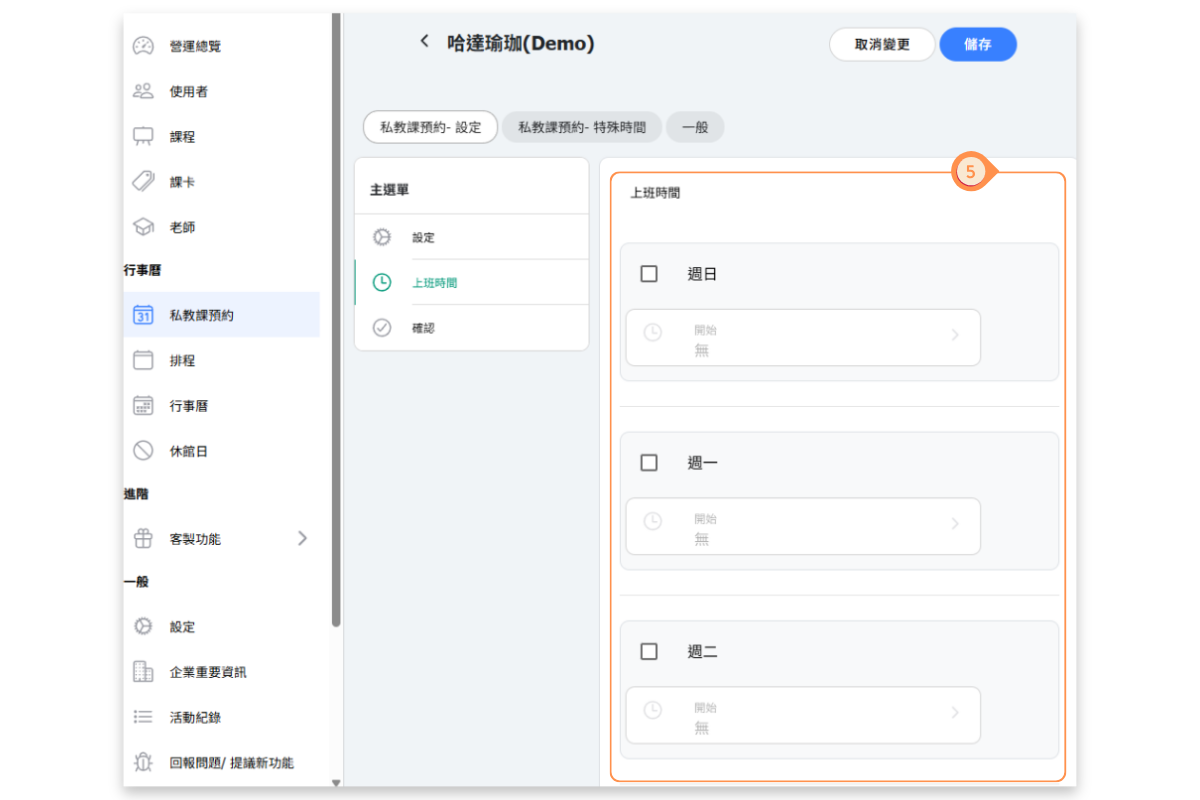Toggle the 週二 checkbox
Screen dimensions: 1200x800
click(649, 652)
